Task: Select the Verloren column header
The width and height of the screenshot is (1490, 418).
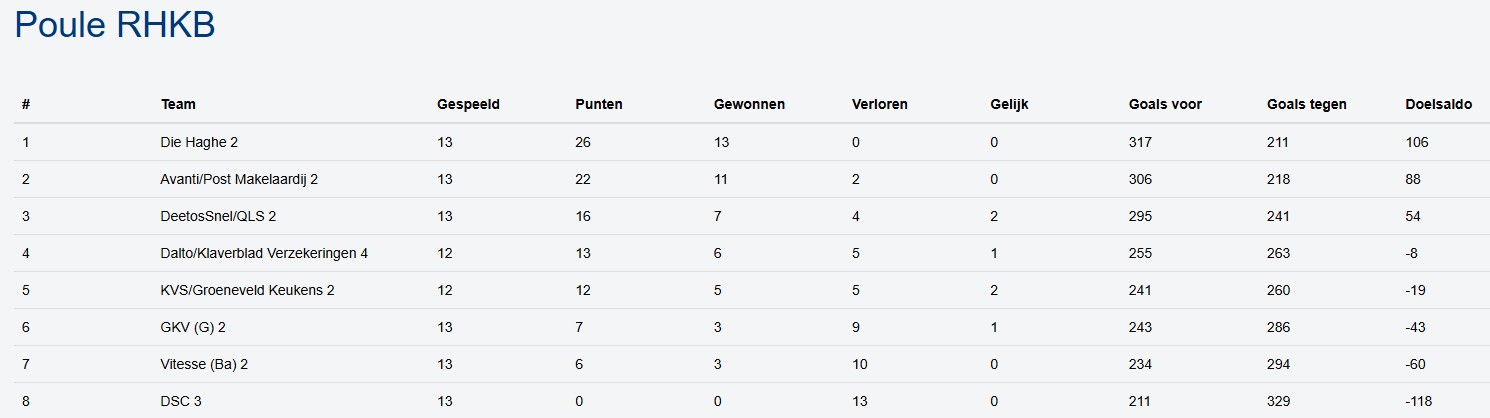Action: click(880, 104)
